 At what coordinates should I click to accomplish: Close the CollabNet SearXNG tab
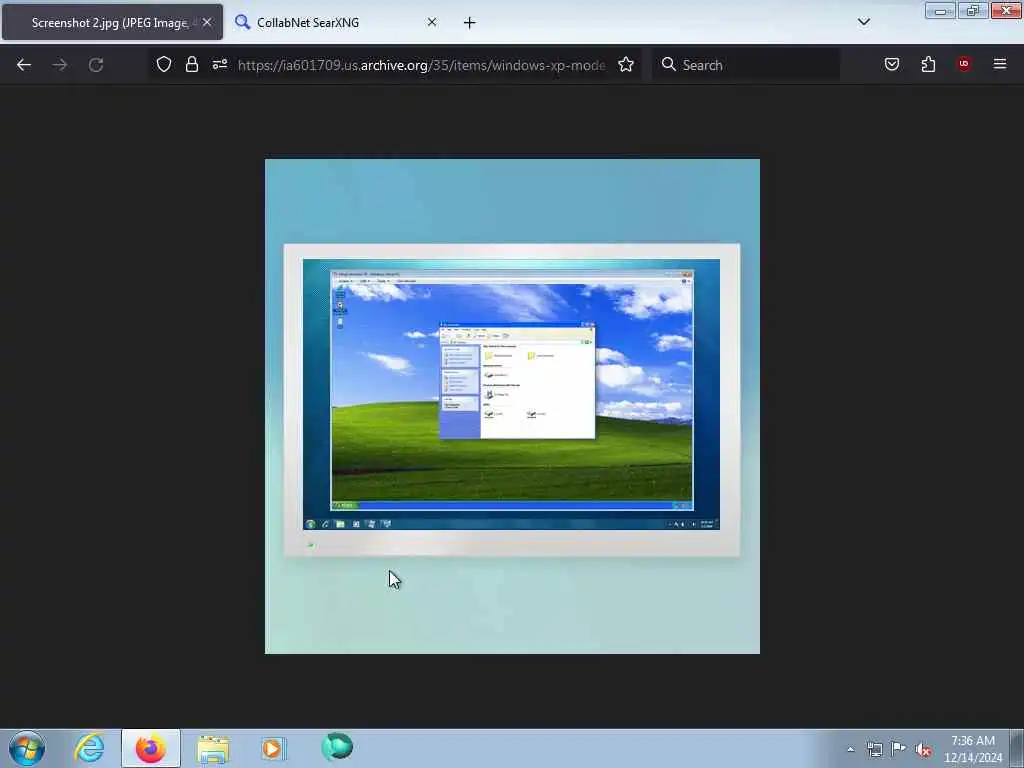[x=432, y=22]
